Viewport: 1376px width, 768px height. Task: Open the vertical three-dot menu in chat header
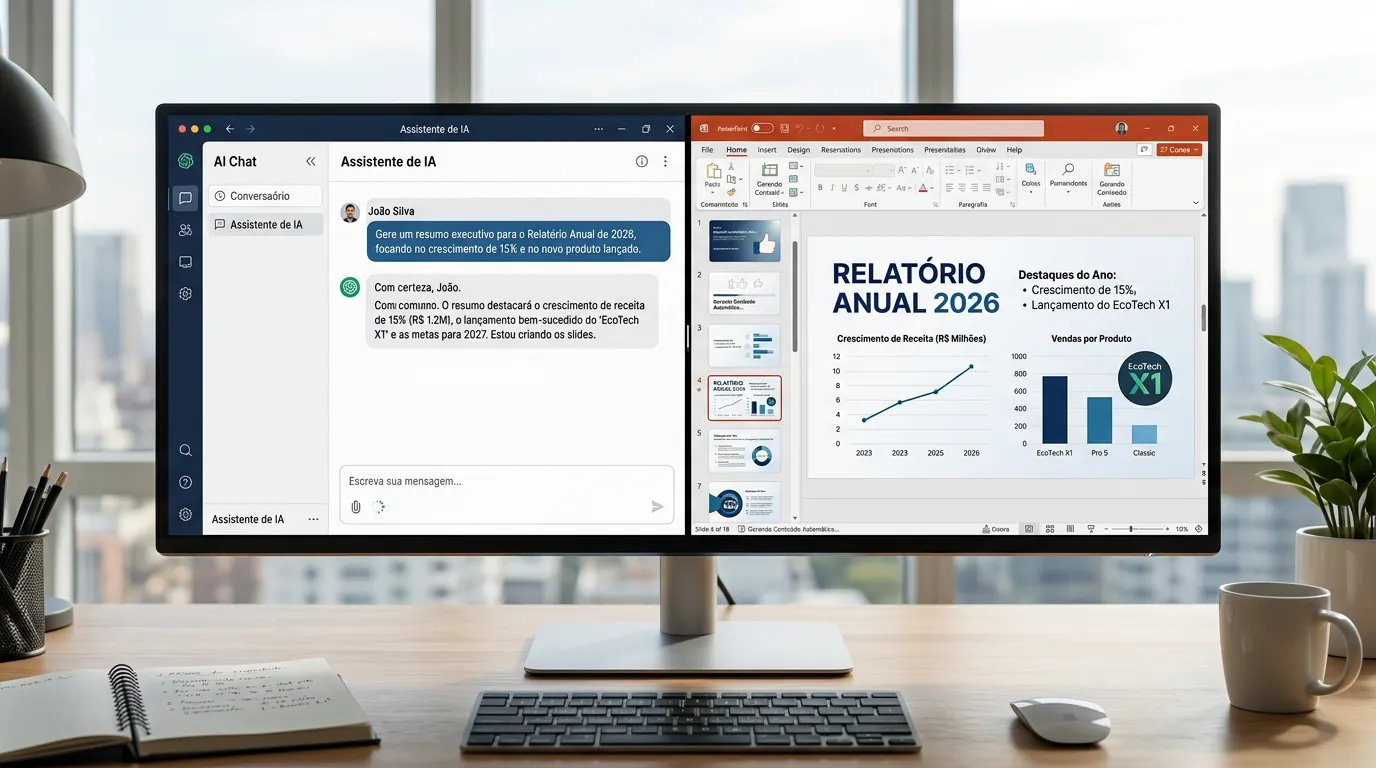666,161
